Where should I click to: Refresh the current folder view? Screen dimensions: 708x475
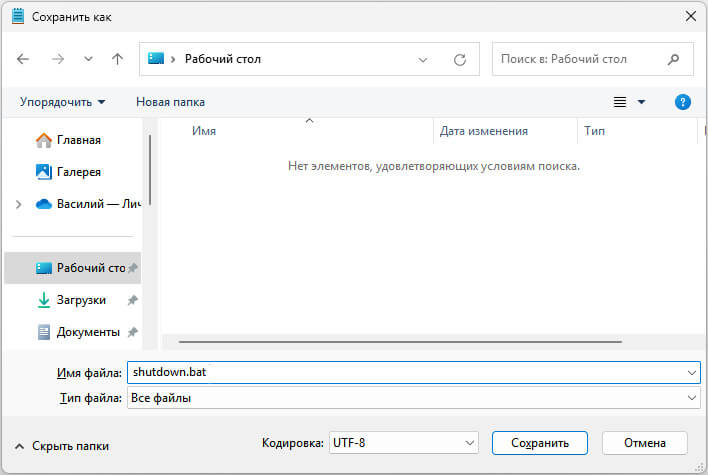point(460,59)
